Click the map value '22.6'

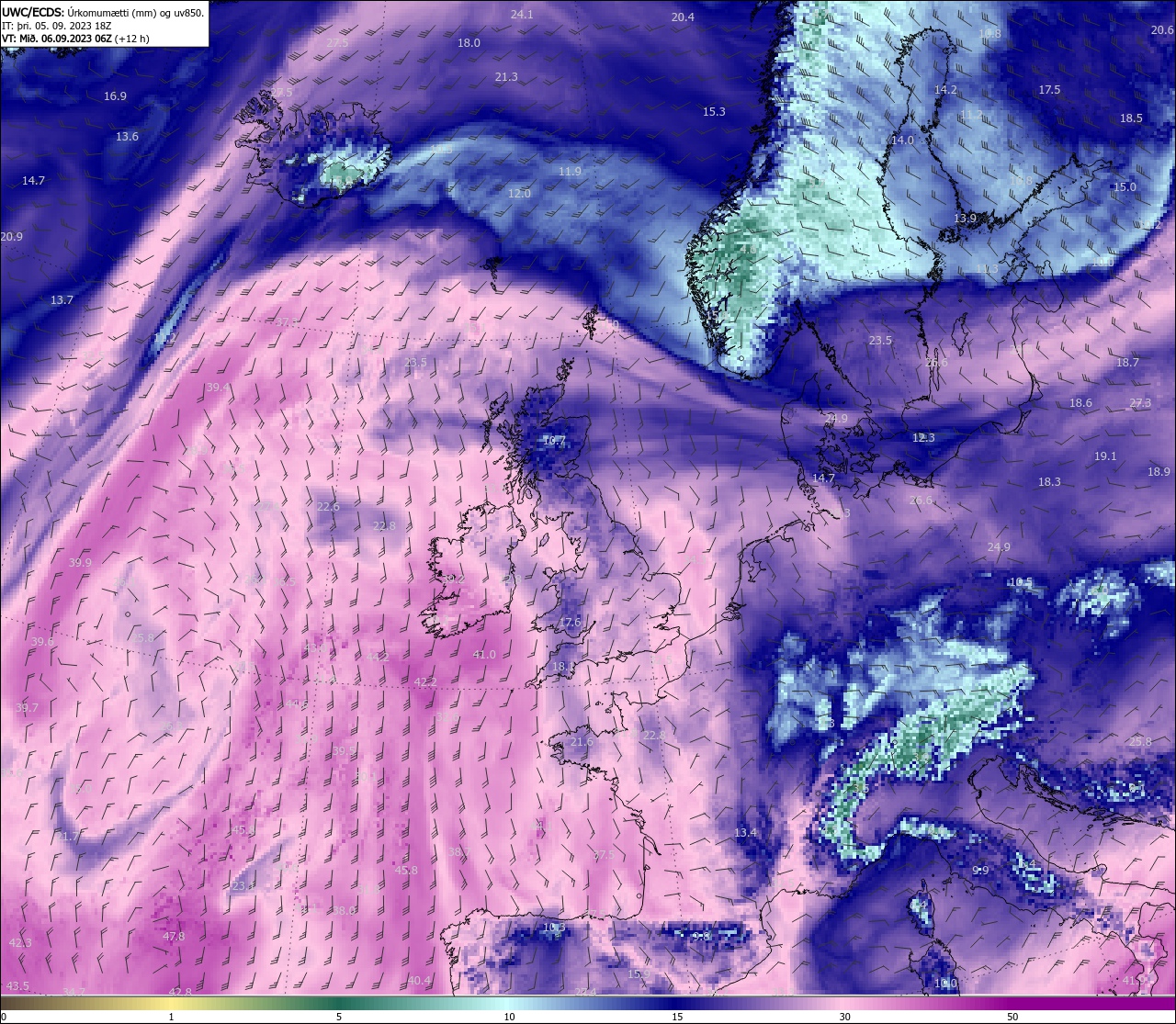point(328,507)
